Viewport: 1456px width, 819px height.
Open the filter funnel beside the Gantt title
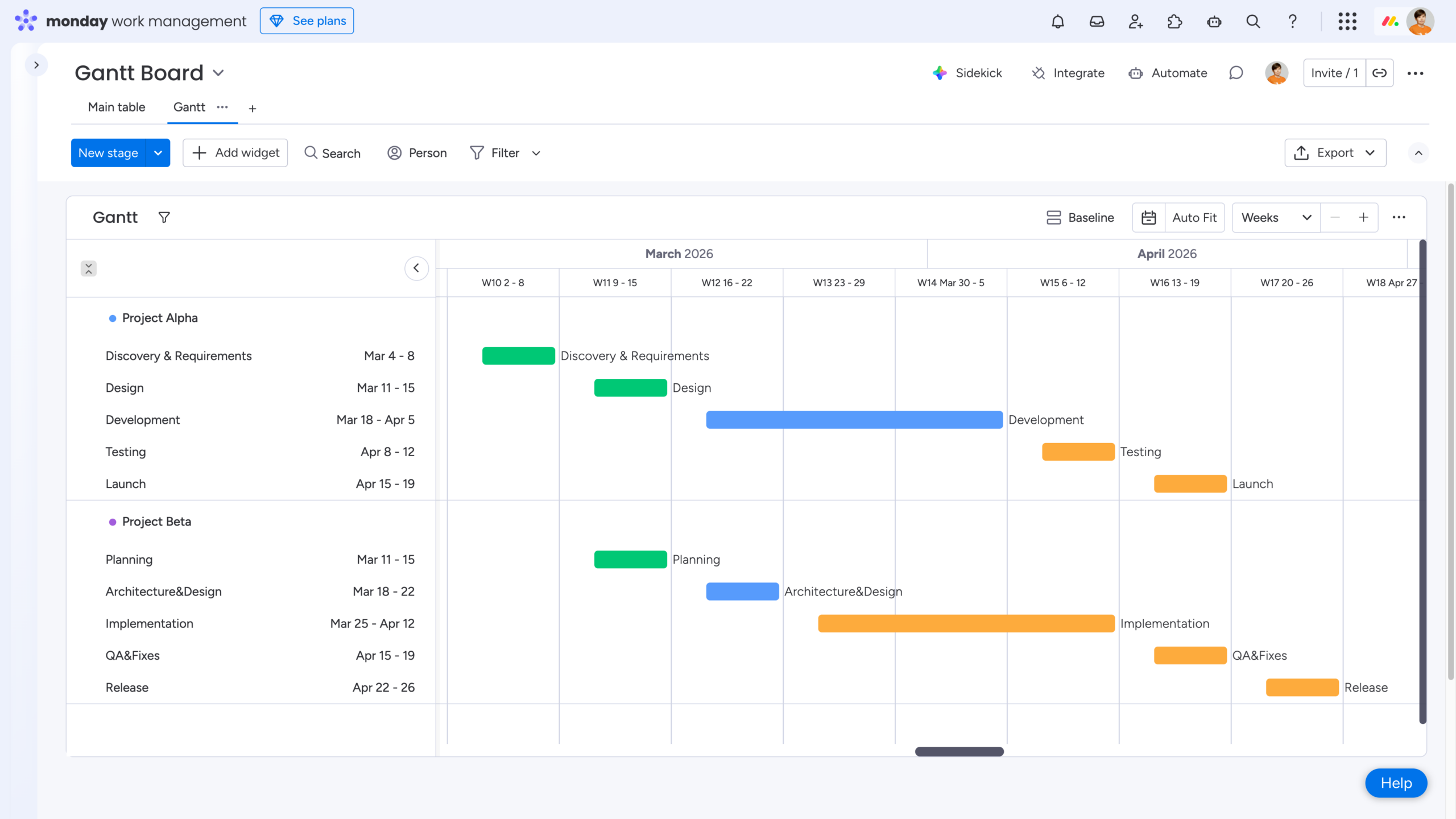pos(164,217)
